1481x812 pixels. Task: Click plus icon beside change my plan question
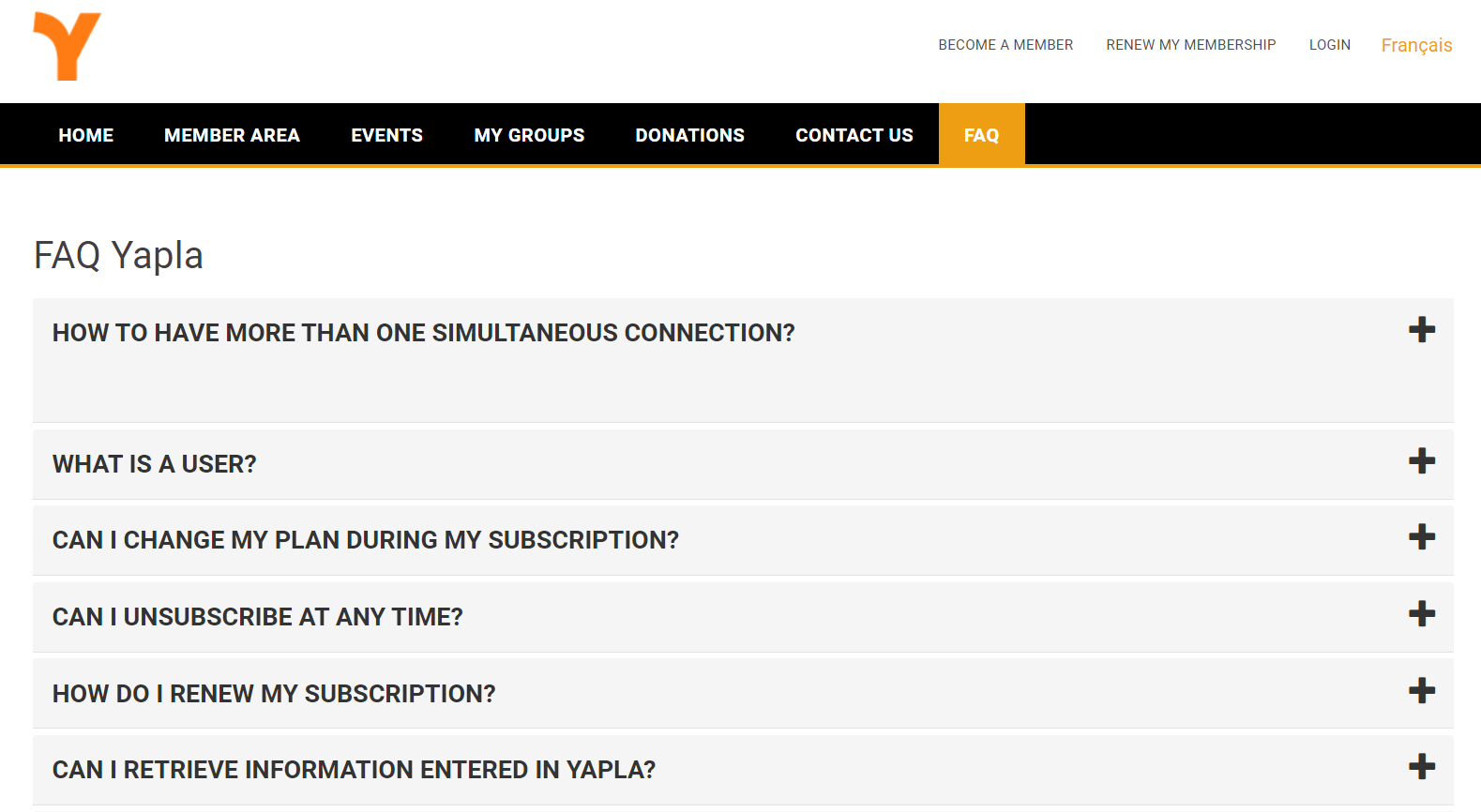point(1421,537)
